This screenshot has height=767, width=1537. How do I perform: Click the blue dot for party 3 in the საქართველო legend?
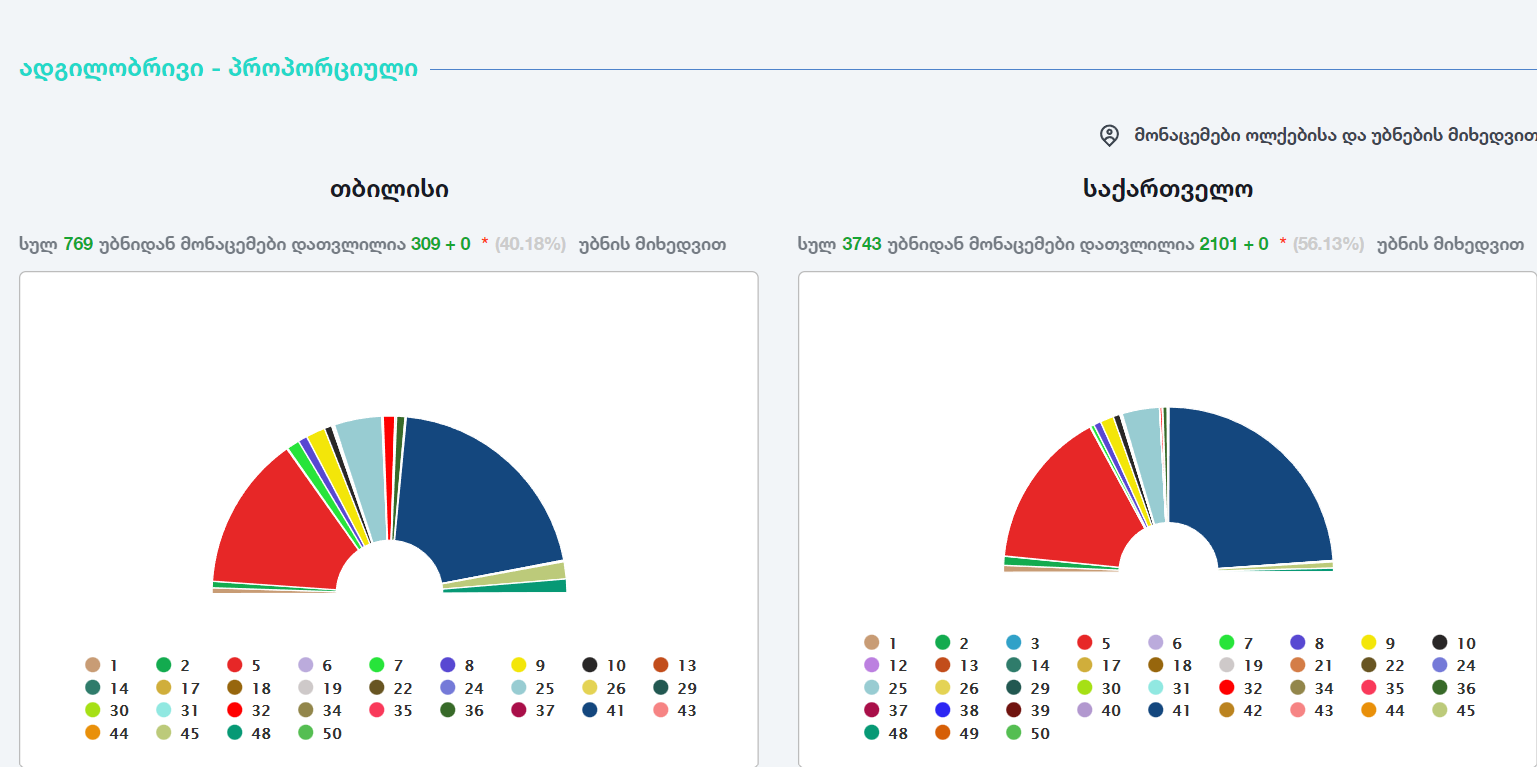tap(1014, 643)
